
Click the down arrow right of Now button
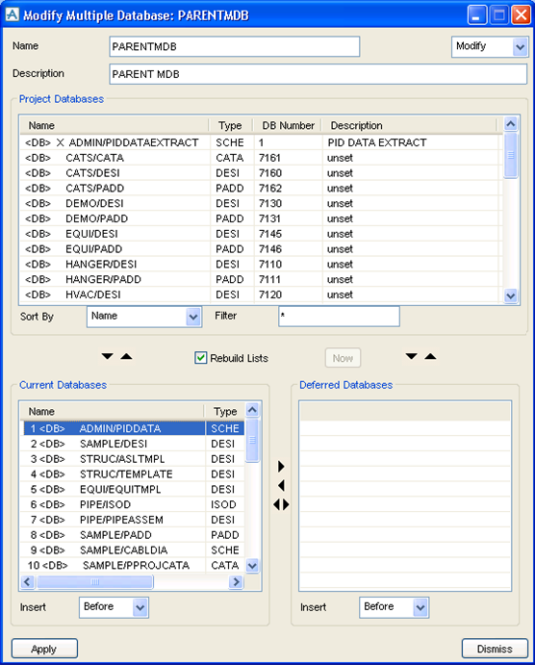411,356
